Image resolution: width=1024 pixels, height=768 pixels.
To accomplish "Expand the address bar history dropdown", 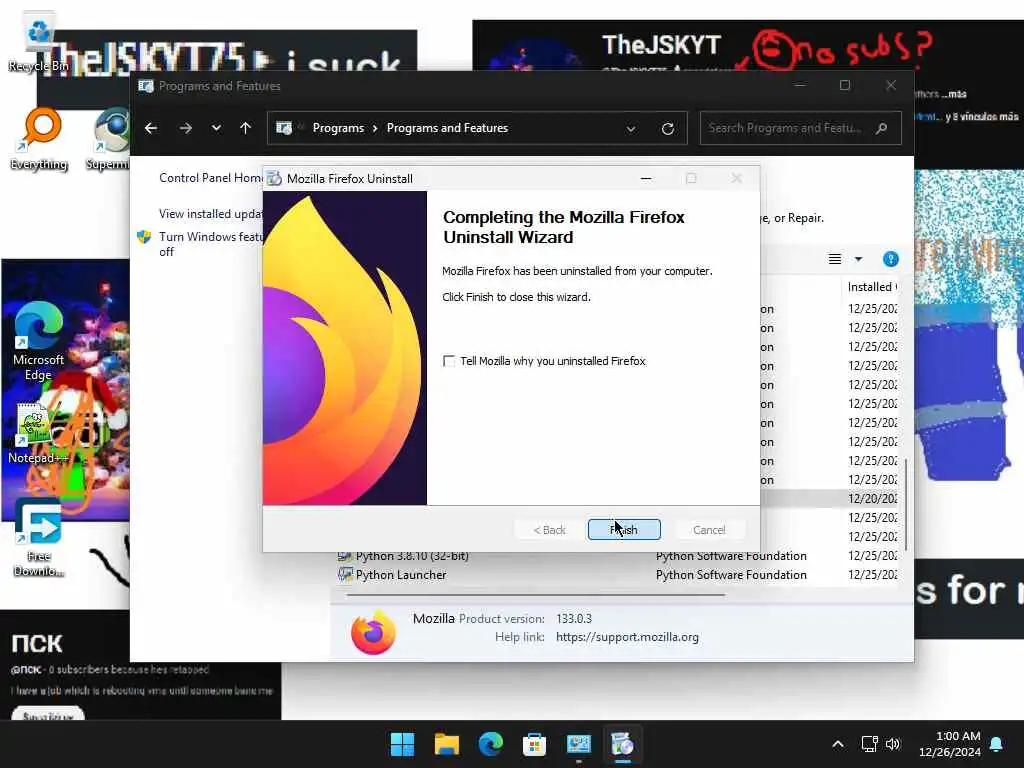I will tap(631, 129).
